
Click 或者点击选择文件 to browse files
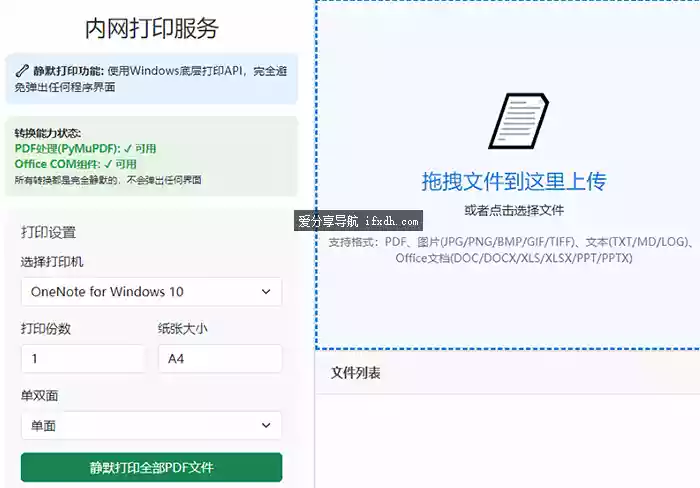[514, 211]
